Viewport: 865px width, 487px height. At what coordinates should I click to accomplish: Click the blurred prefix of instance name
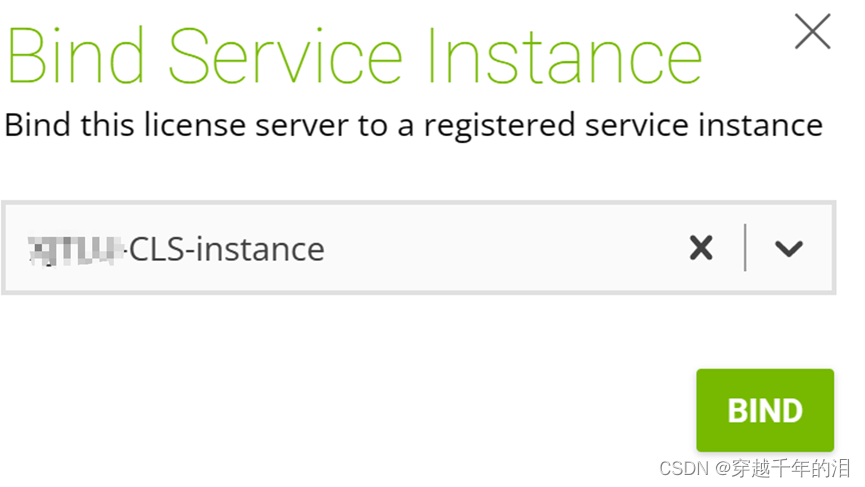pyautogui.click(x=76, y=250)
